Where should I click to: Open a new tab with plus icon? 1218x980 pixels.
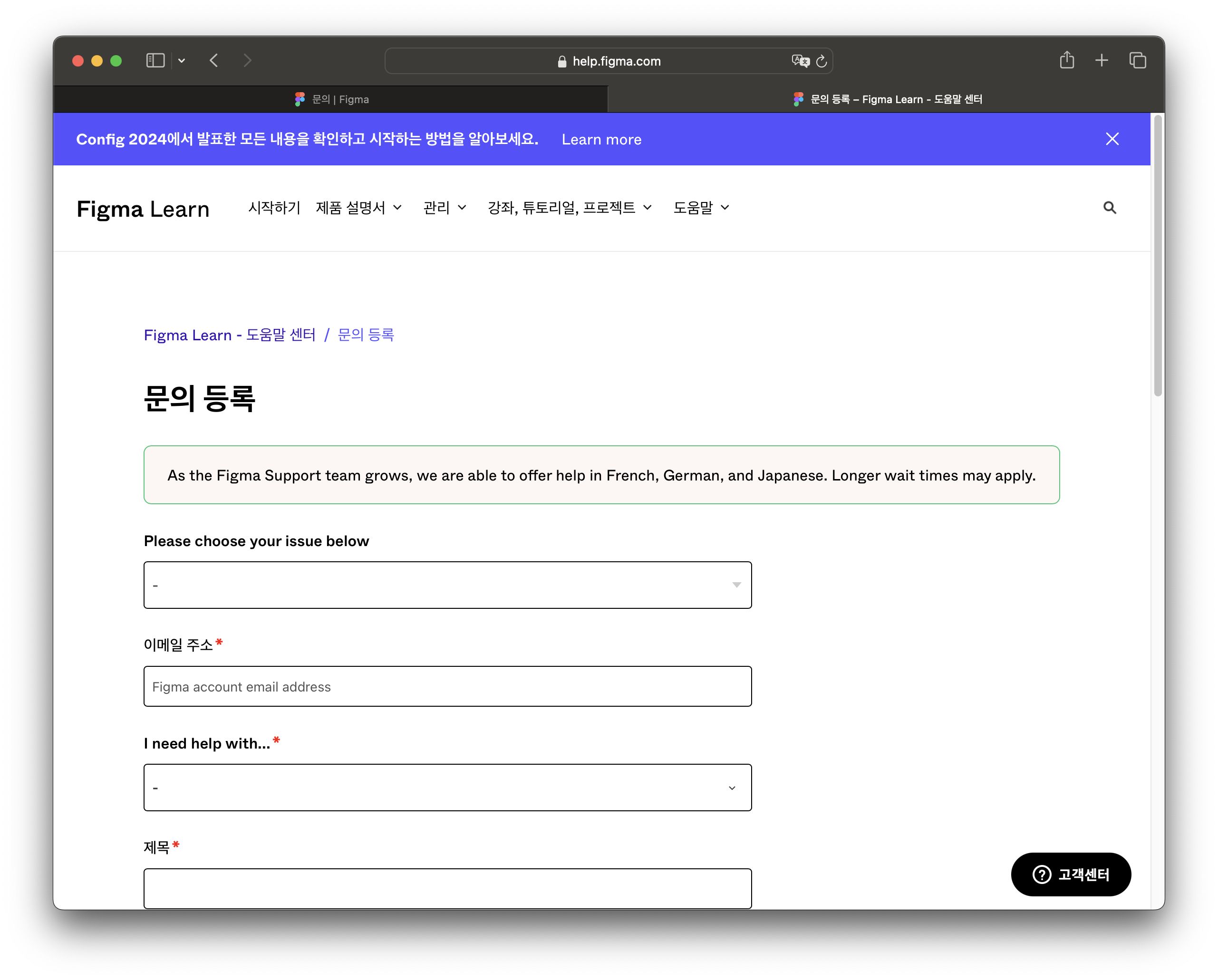pos(1102,60)
